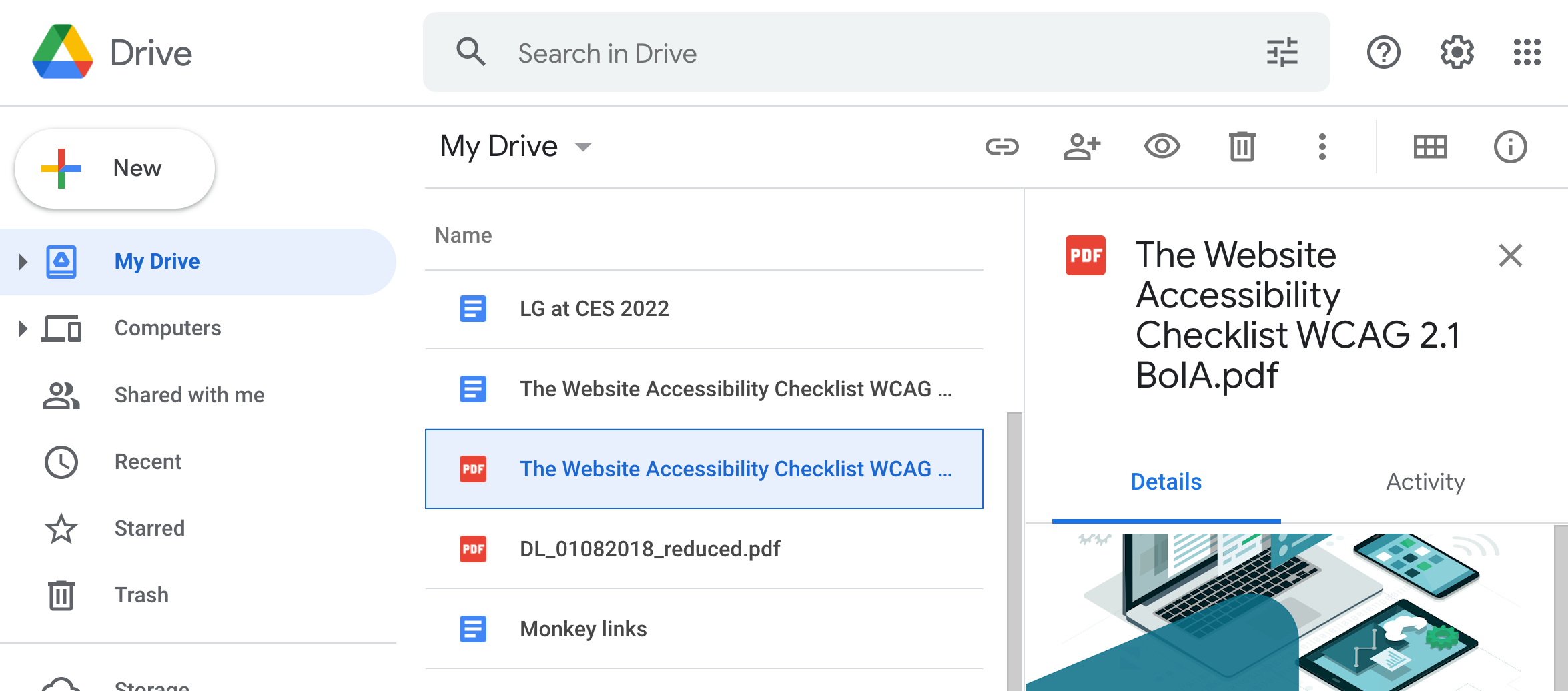Screen dimensions: 1568x691
Task: Click the file preview thumbnail in details
Action: click(x=1289, y=612)
